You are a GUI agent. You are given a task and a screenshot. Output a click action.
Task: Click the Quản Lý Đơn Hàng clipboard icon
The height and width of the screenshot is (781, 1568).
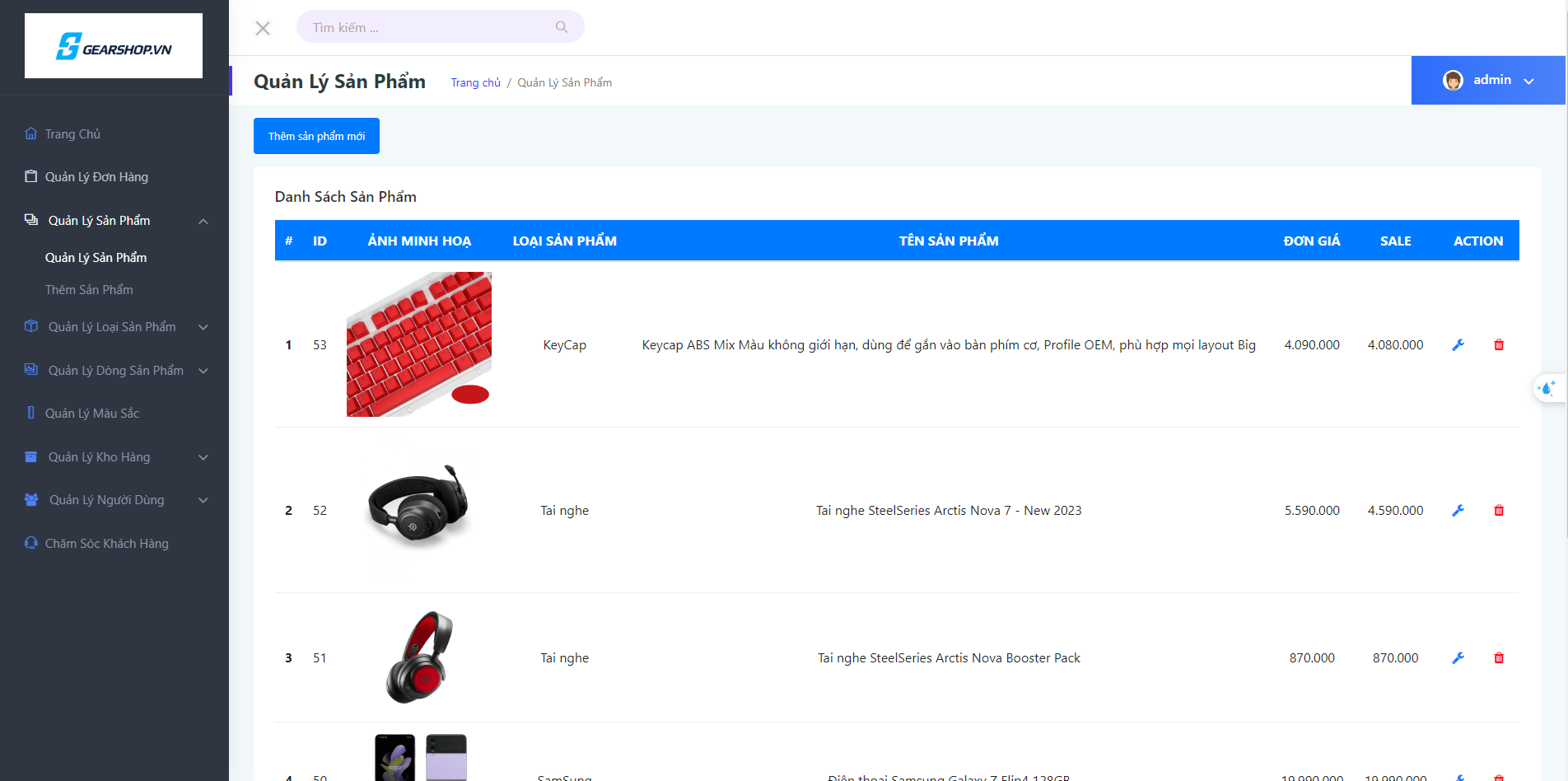pyautogui.click(x=31, y=176)
